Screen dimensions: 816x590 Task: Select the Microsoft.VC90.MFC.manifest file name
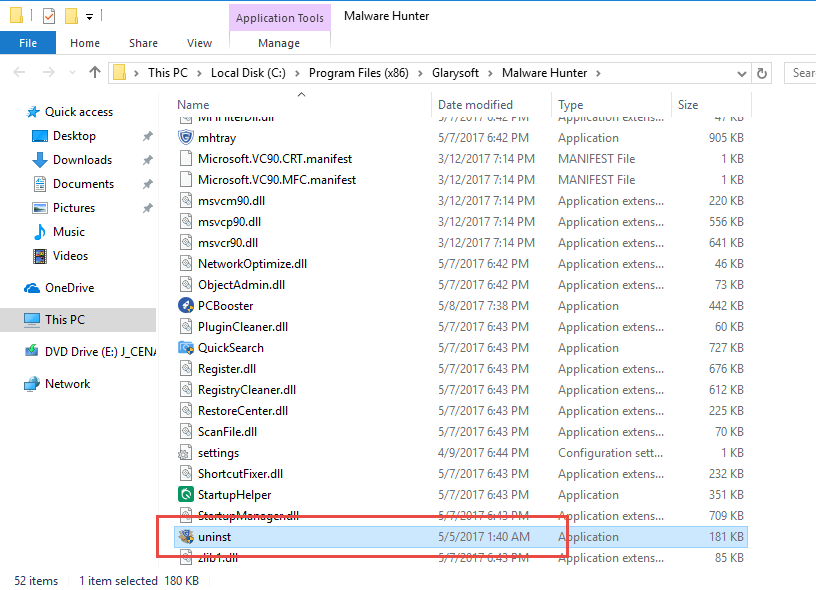[x=277, y=179]
